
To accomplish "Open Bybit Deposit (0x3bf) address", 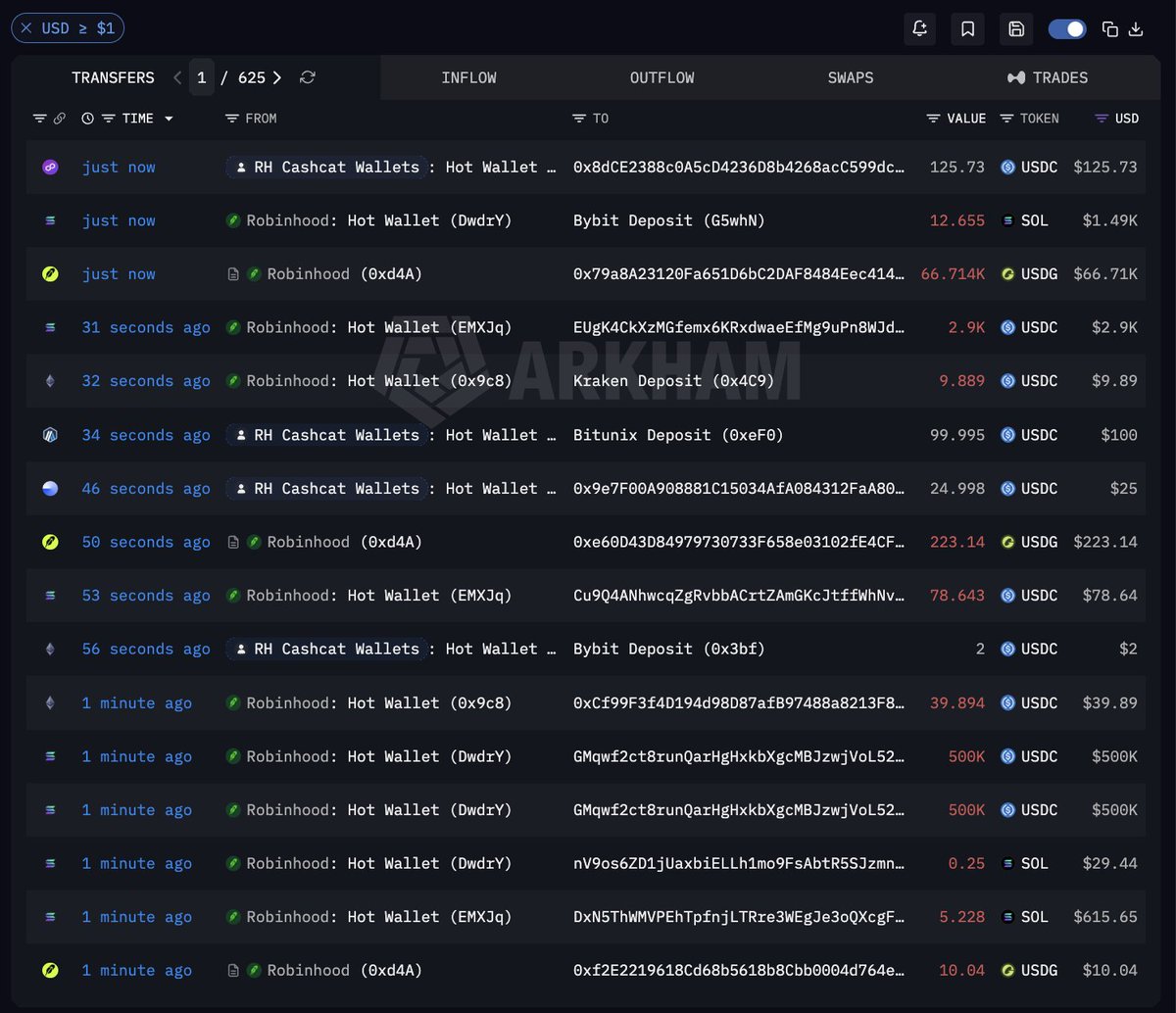I will 669,649.
